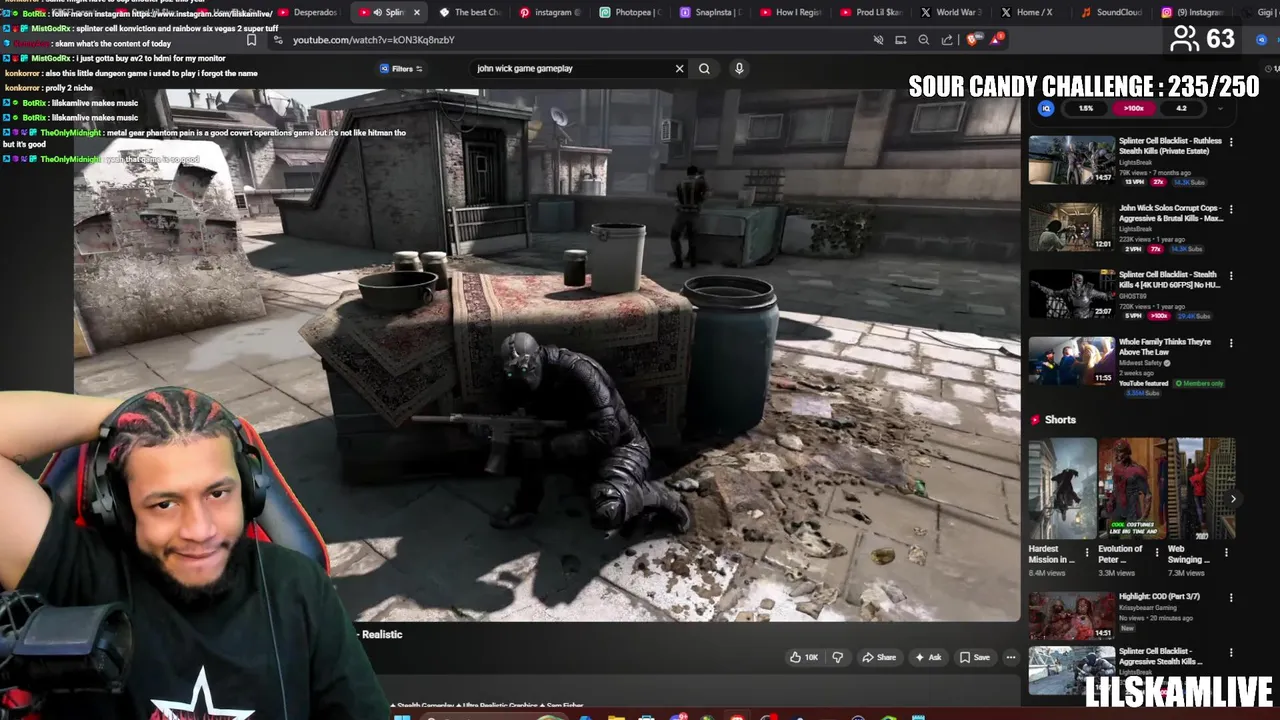Open options for Stealth Kills 4 video
Image resolution: width=1280 pixels, height=720 pixels.
(x=1231, y=275)
